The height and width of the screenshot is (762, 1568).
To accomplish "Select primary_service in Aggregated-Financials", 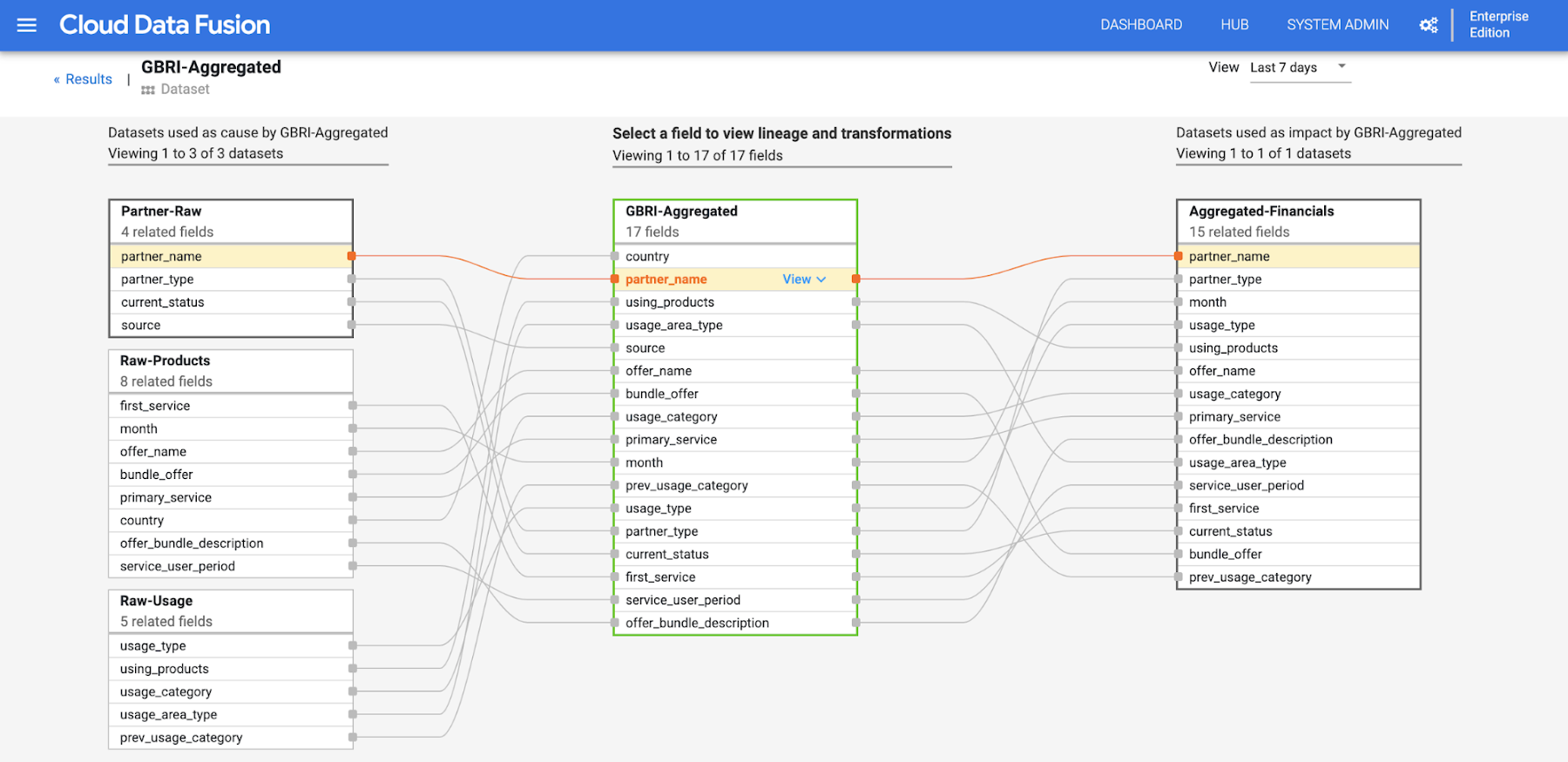I will (x=1299, y=417).
